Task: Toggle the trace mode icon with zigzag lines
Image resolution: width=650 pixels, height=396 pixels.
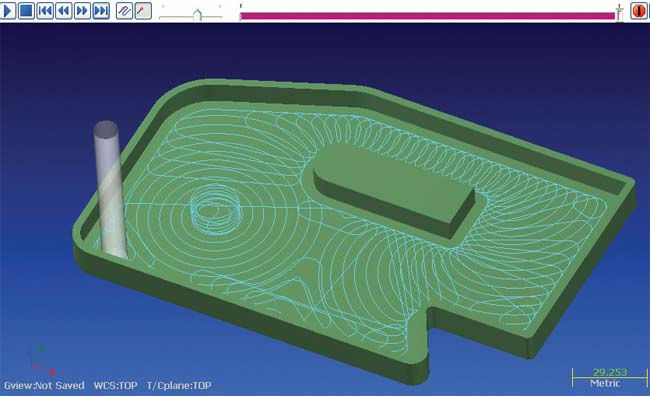Action: point(124,10)
